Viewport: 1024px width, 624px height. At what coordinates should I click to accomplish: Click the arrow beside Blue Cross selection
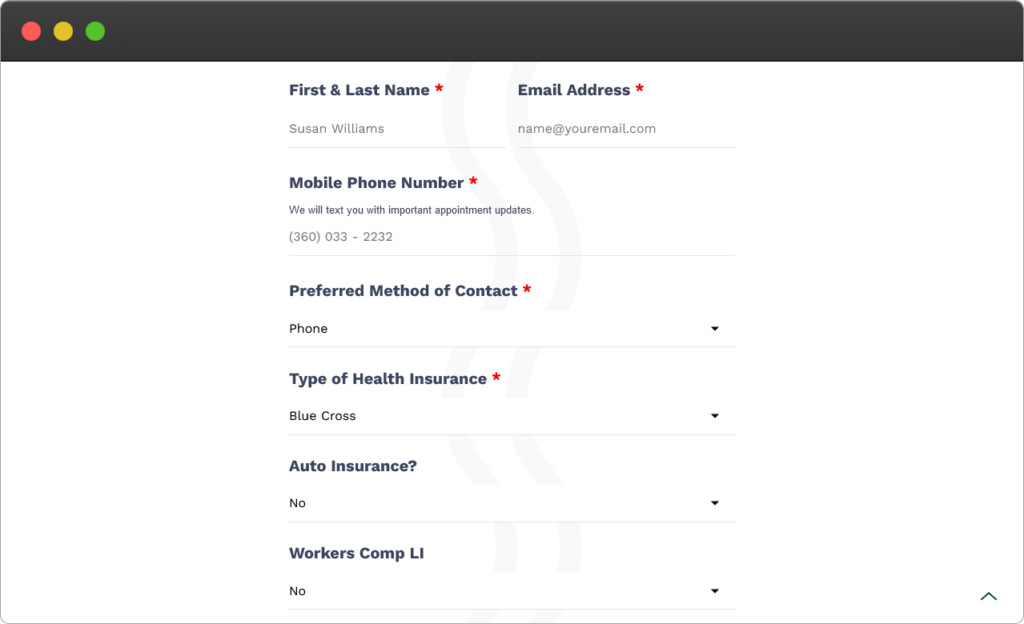pos(714,416)
